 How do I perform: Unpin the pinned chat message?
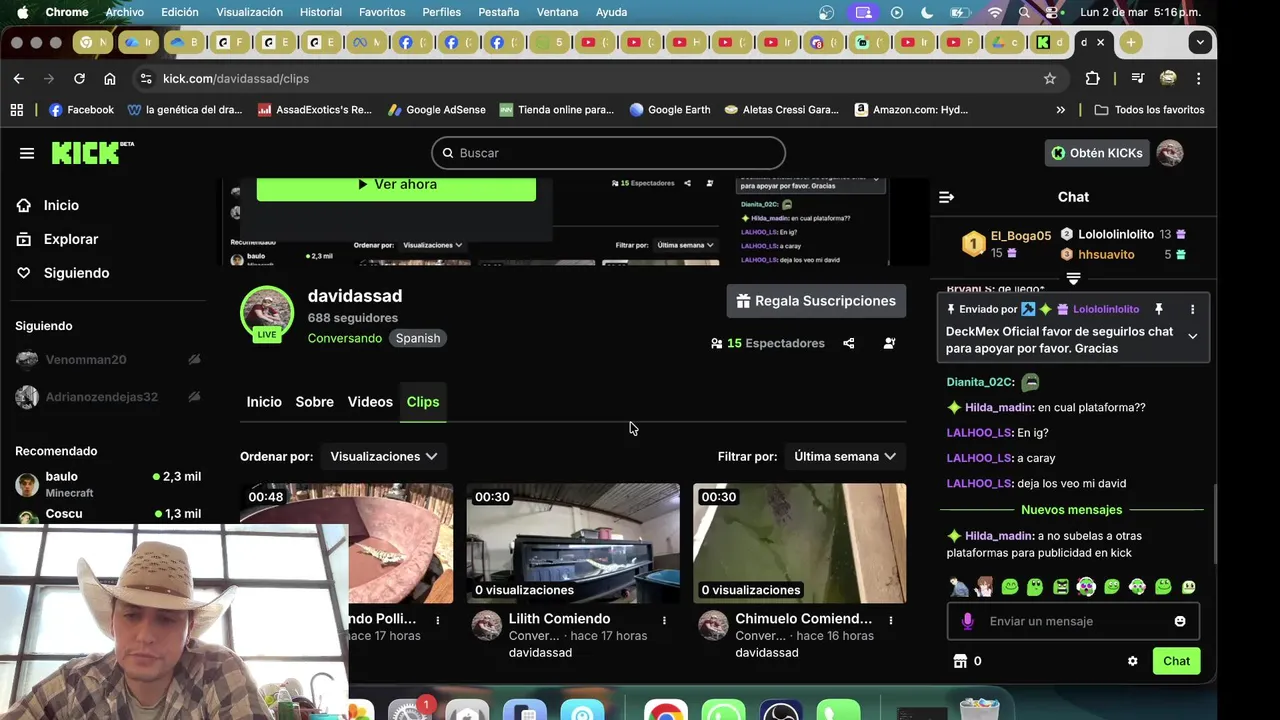click(x=1159, y=309)
